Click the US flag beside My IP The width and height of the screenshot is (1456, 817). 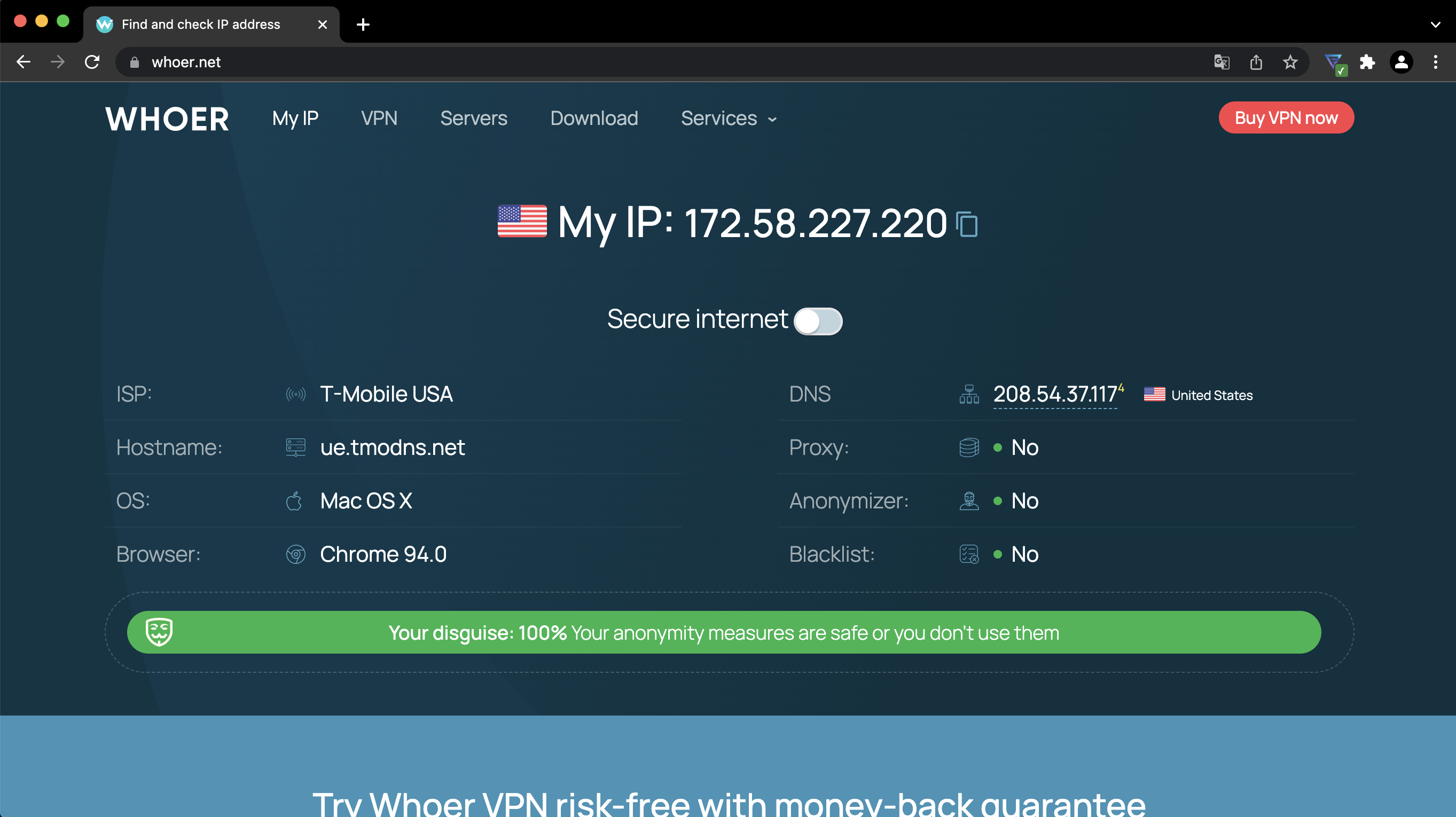(522, 222)
